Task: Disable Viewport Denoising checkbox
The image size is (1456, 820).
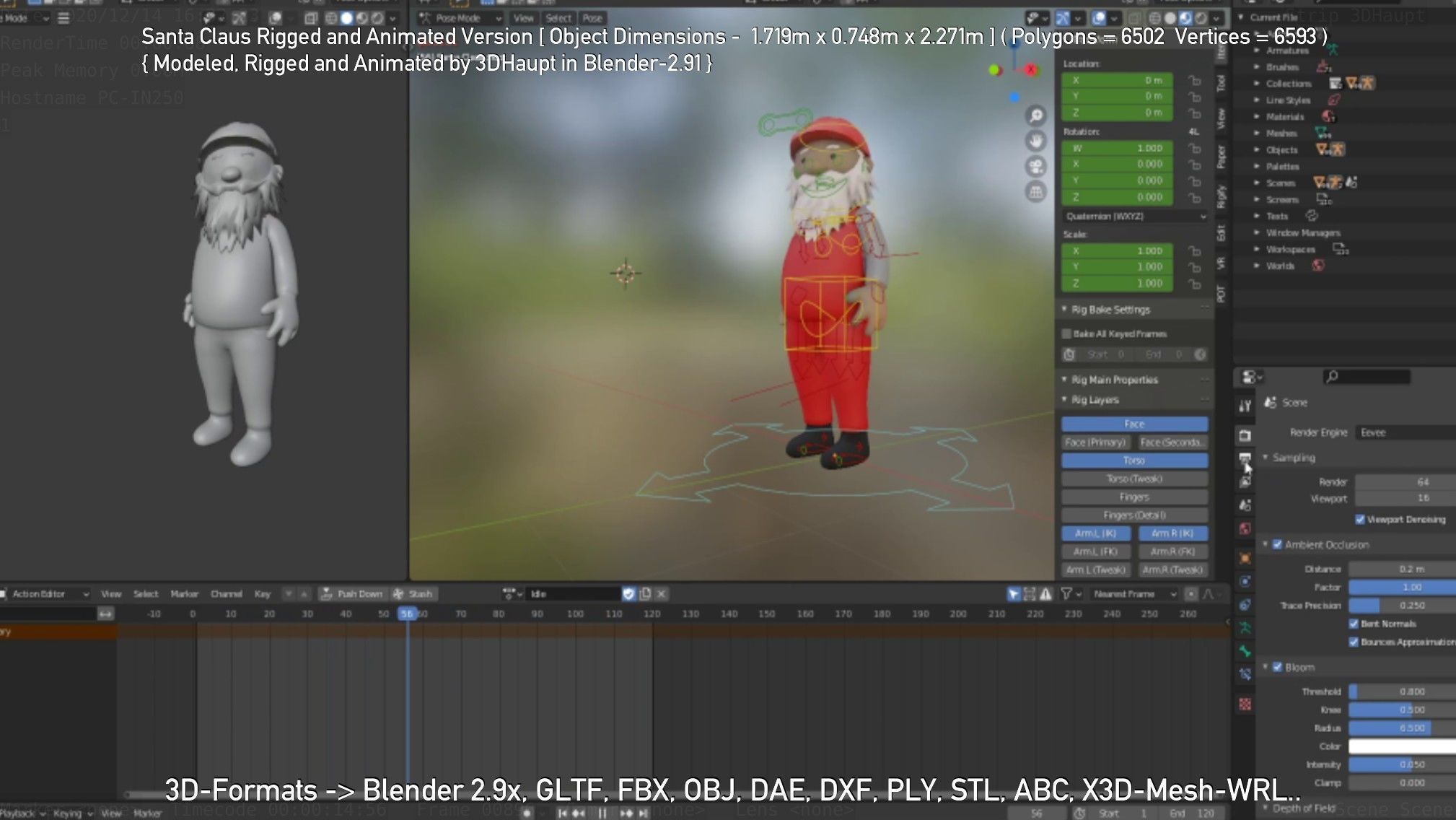Action: click(1360, 519)
